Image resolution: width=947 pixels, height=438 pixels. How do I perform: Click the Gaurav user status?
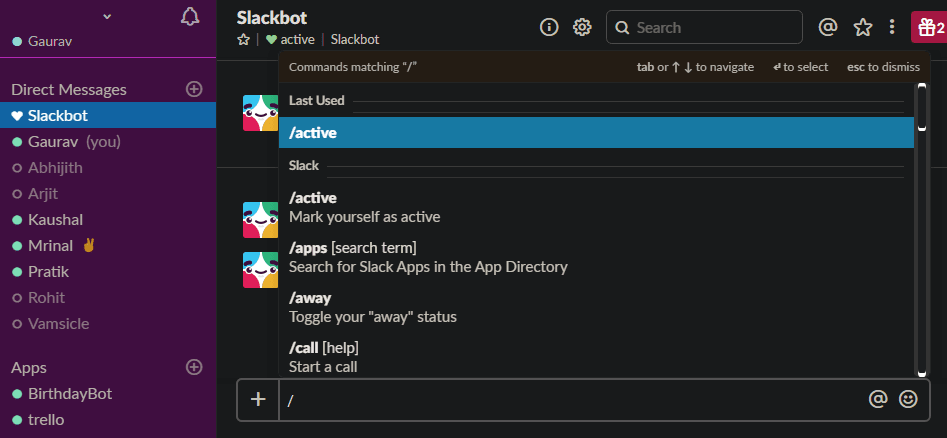pos(42,42)
